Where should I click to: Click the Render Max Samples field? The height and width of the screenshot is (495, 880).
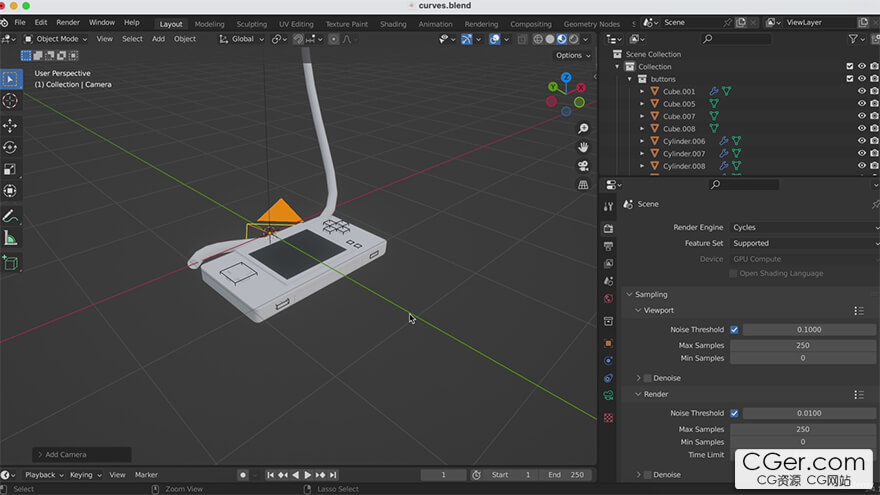(x=803, y=429)
